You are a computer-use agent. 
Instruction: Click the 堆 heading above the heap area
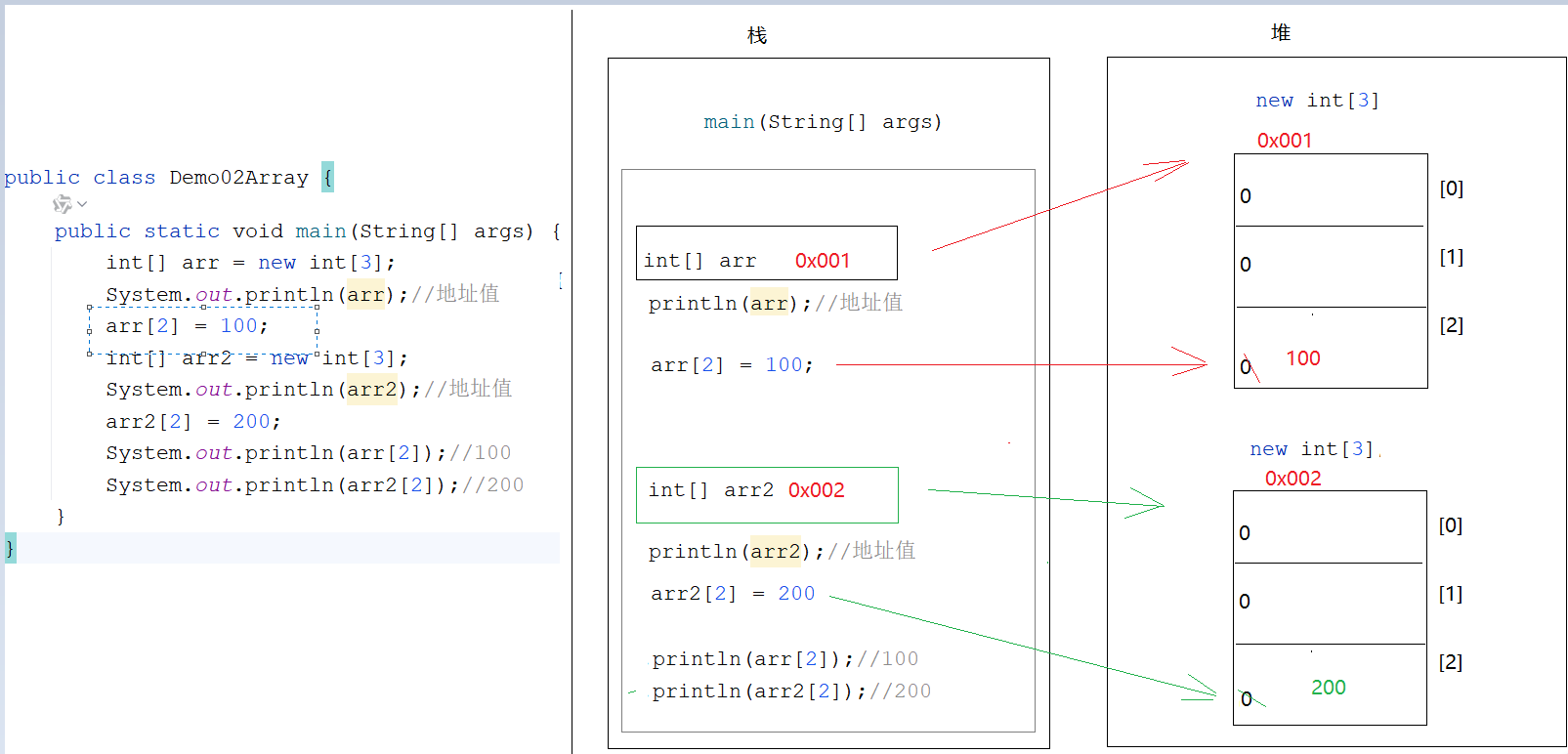click(x=1280, y=33)
